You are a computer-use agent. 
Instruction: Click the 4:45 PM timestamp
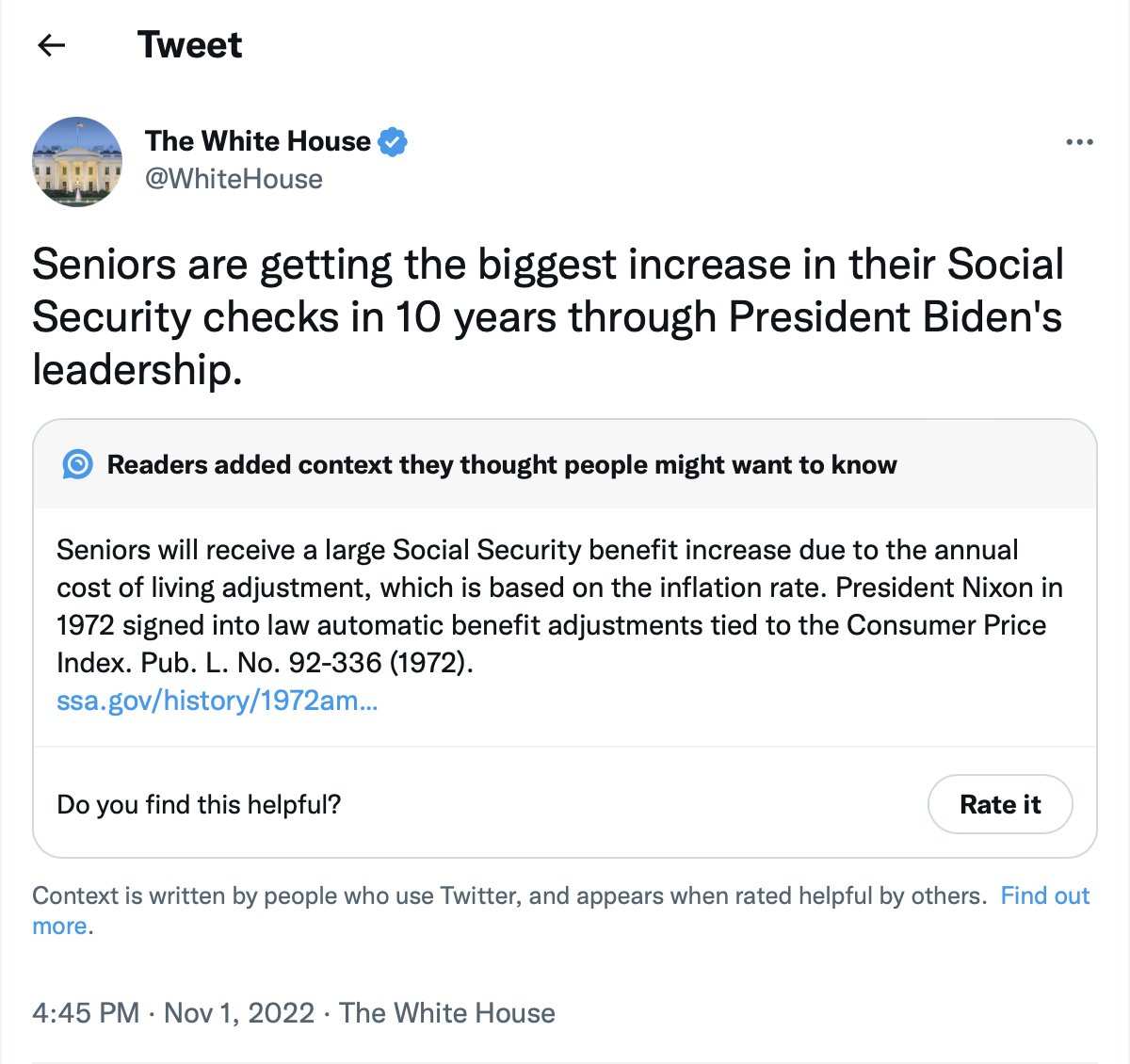[86, 1013]
